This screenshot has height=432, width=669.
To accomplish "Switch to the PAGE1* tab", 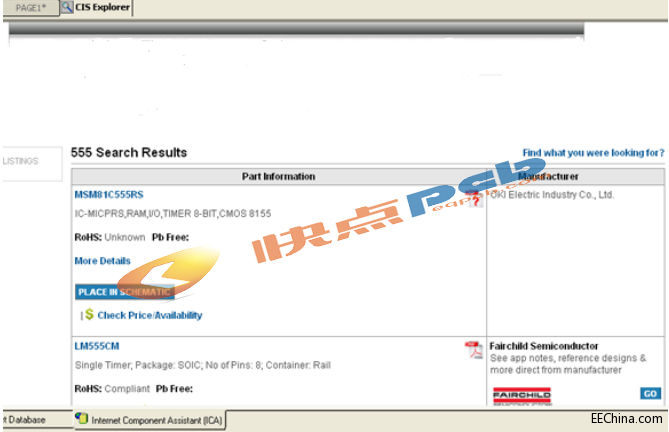I will [x=30, y=8].
